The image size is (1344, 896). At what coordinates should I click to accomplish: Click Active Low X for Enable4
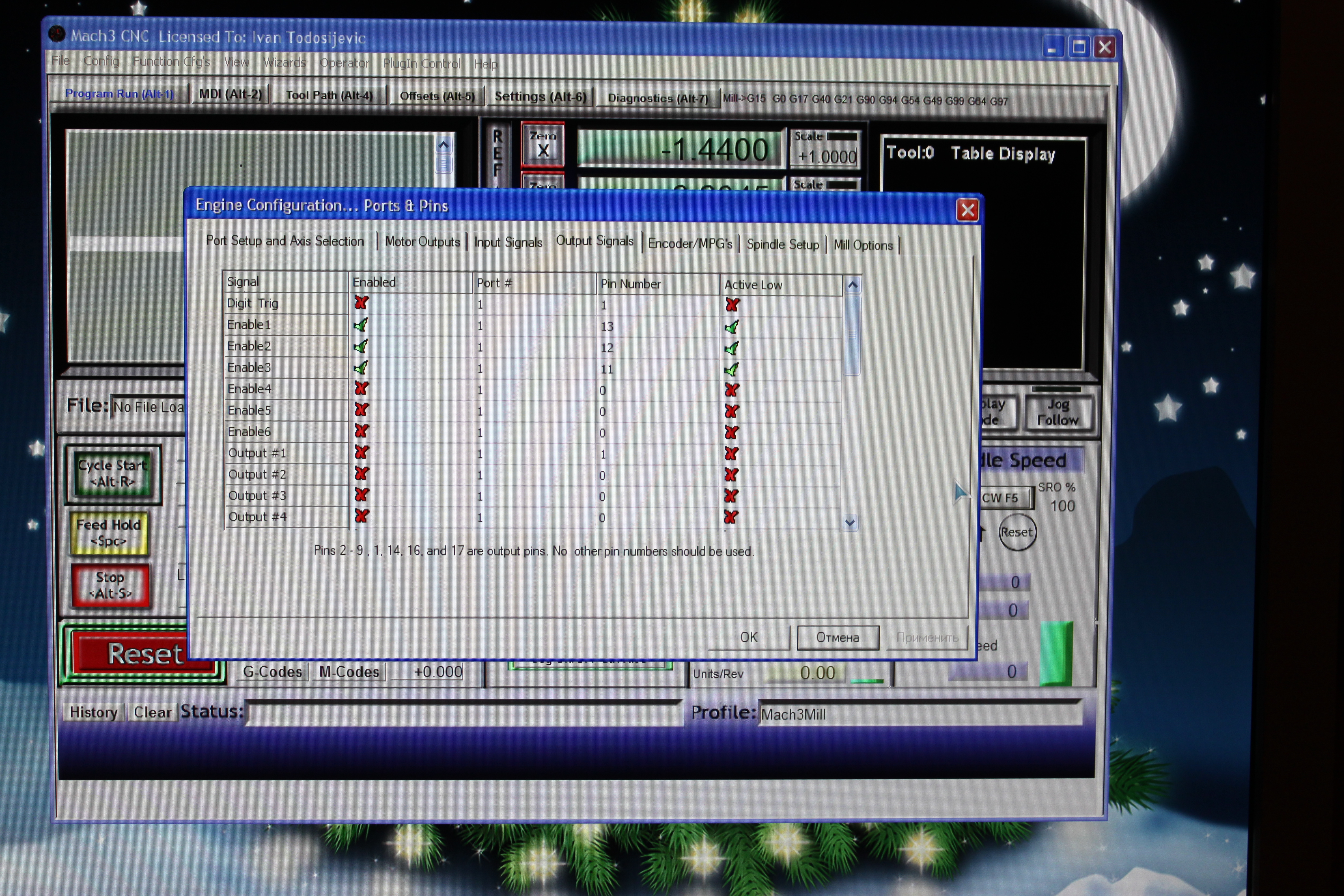tap(731, 390)
